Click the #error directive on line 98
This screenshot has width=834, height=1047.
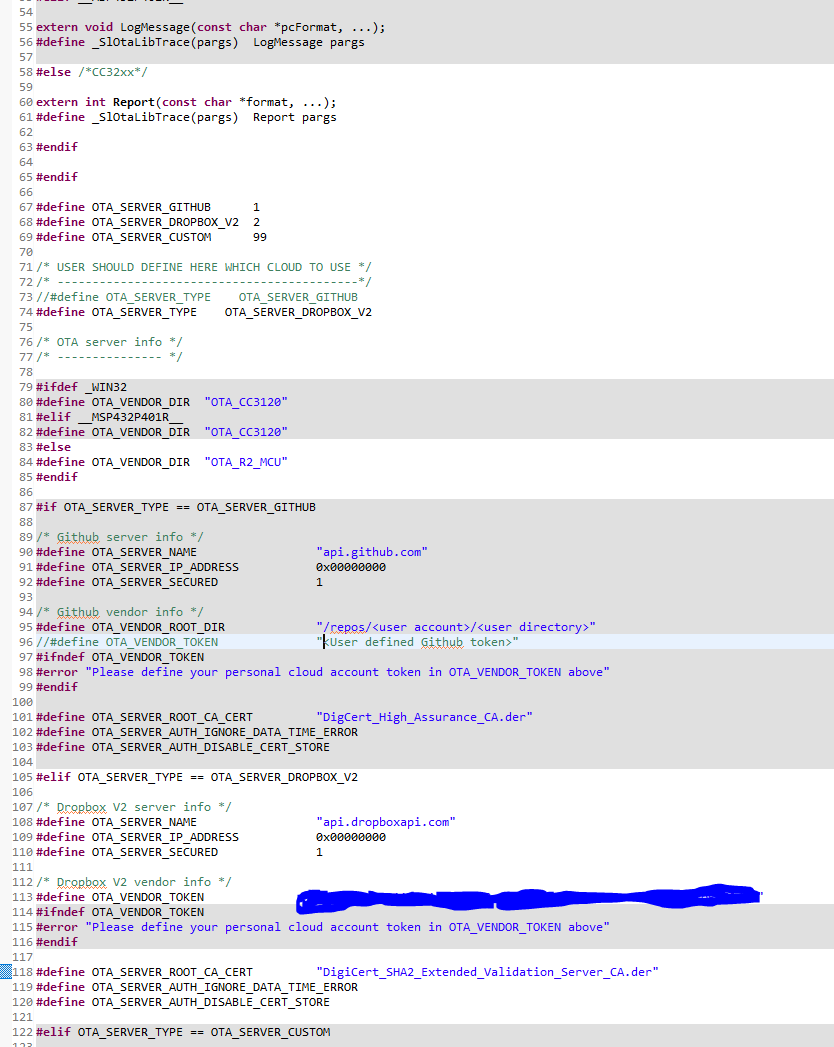[57, 672]
